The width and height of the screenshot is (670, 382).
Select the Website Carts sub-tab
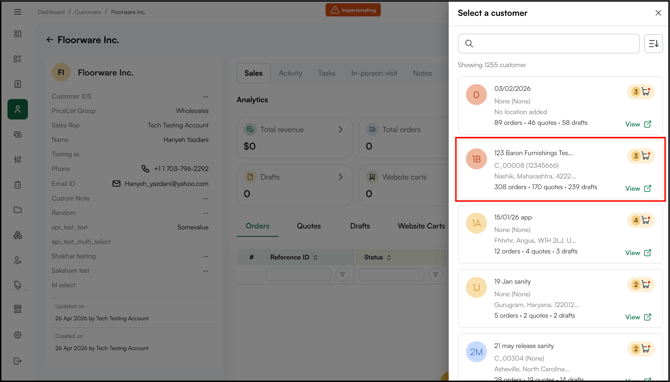[421, 226]
